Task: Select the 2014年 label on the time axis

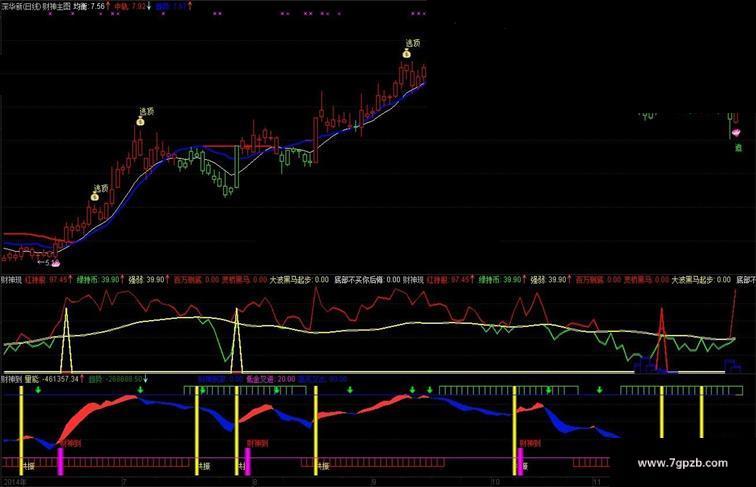Action: 14,482
